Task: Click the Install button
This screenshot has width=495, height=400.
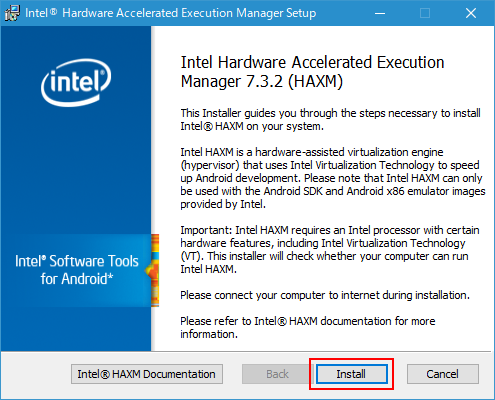Action: point(352,374)
